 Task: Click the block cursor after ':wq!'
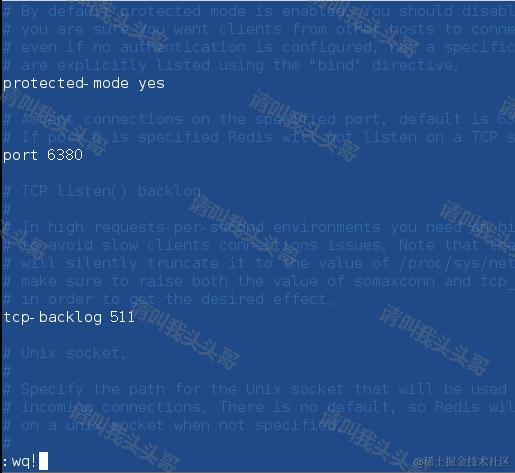(43, 461)
